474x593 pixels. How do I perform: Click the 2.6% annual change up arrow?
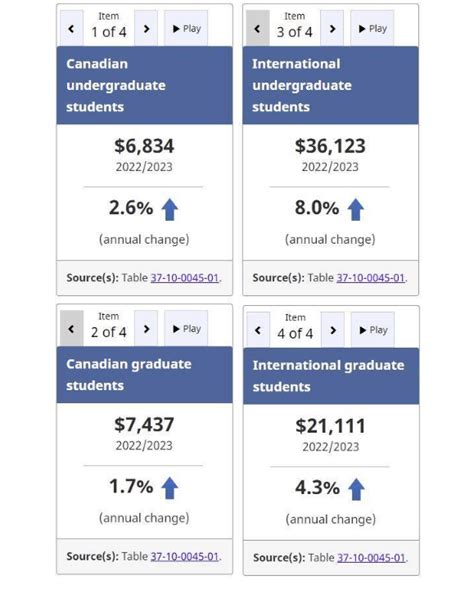[x=169, y=210]
